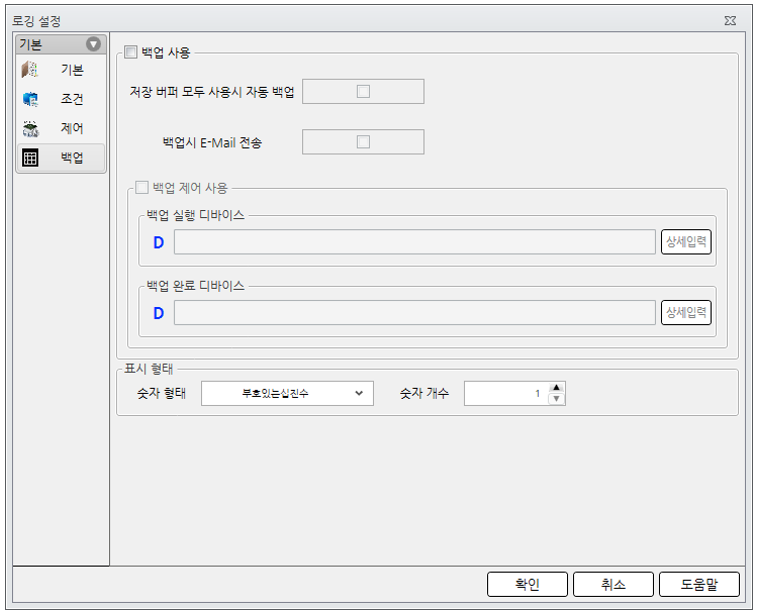The height and width of the screenshot is (615, 758).
Task: Collapse the 기본 panel header arrow
Action: click(x=93, y=44)
